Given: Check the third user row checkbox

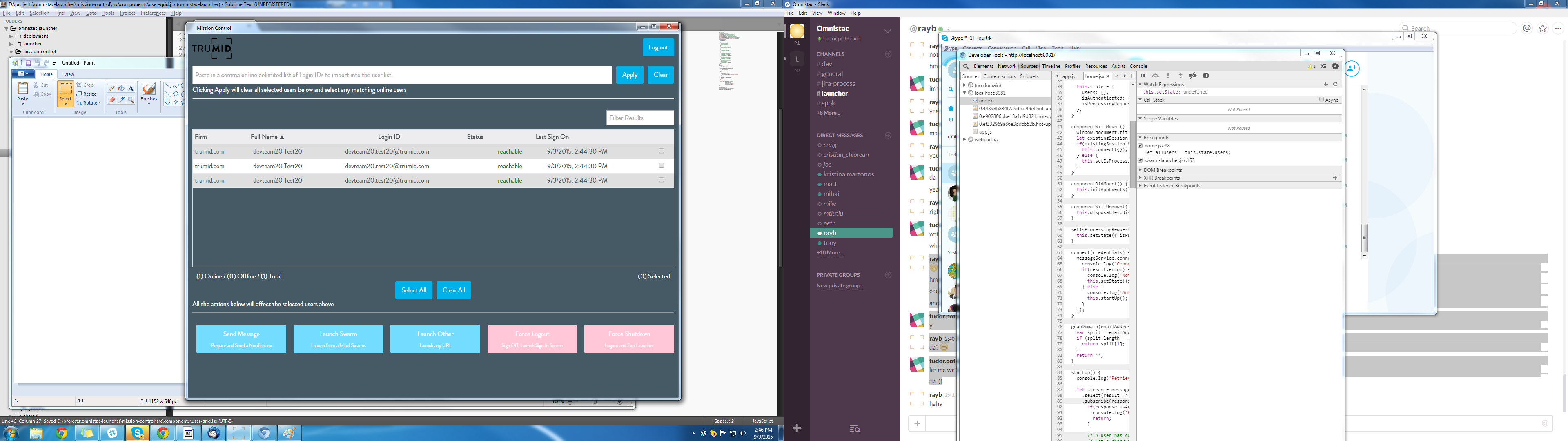Looking at the screenshot, I should 661,180.
